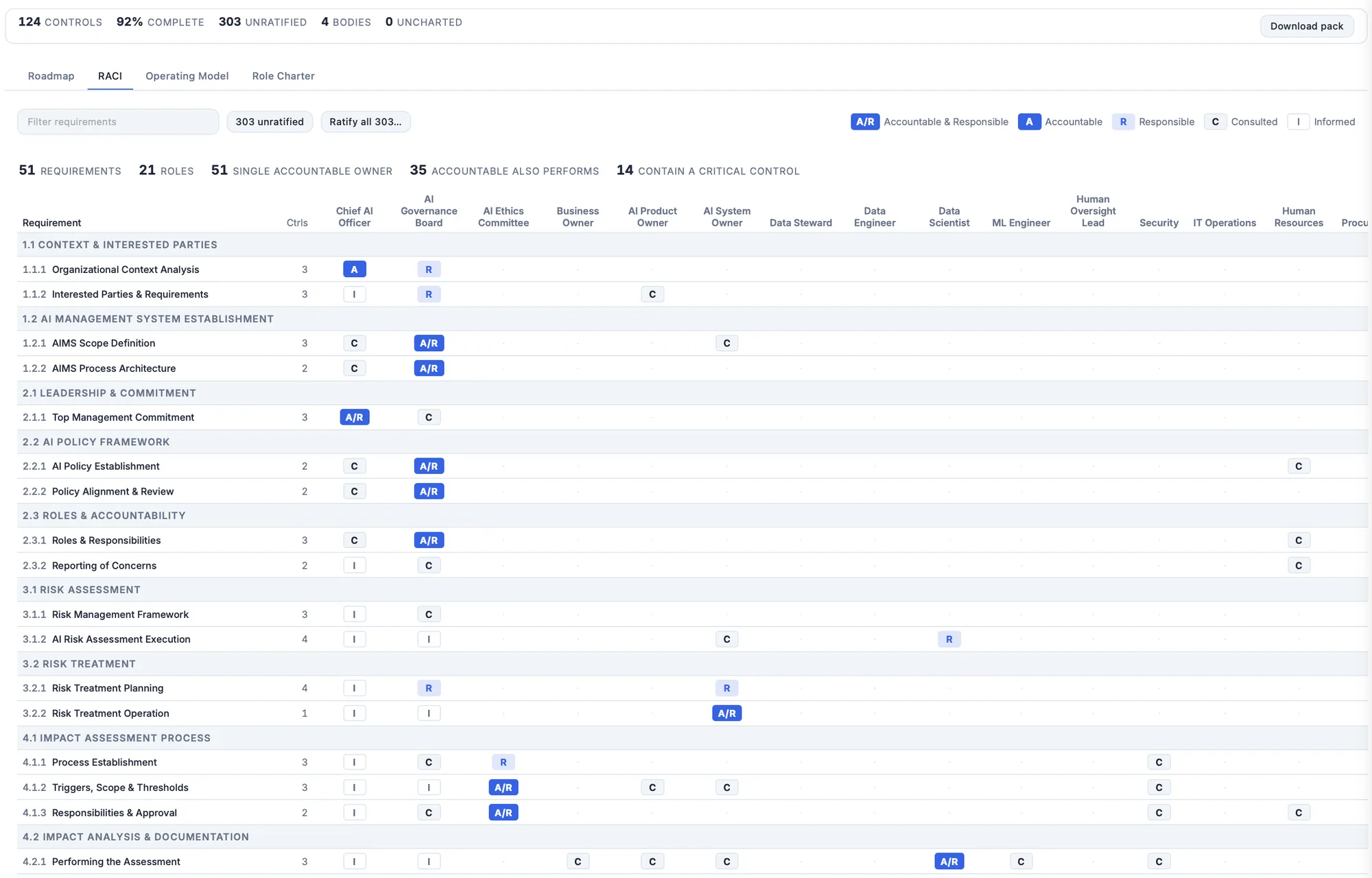Open the Role Charter tab
The image size is (1372, 878).
[x=283, y=75]
